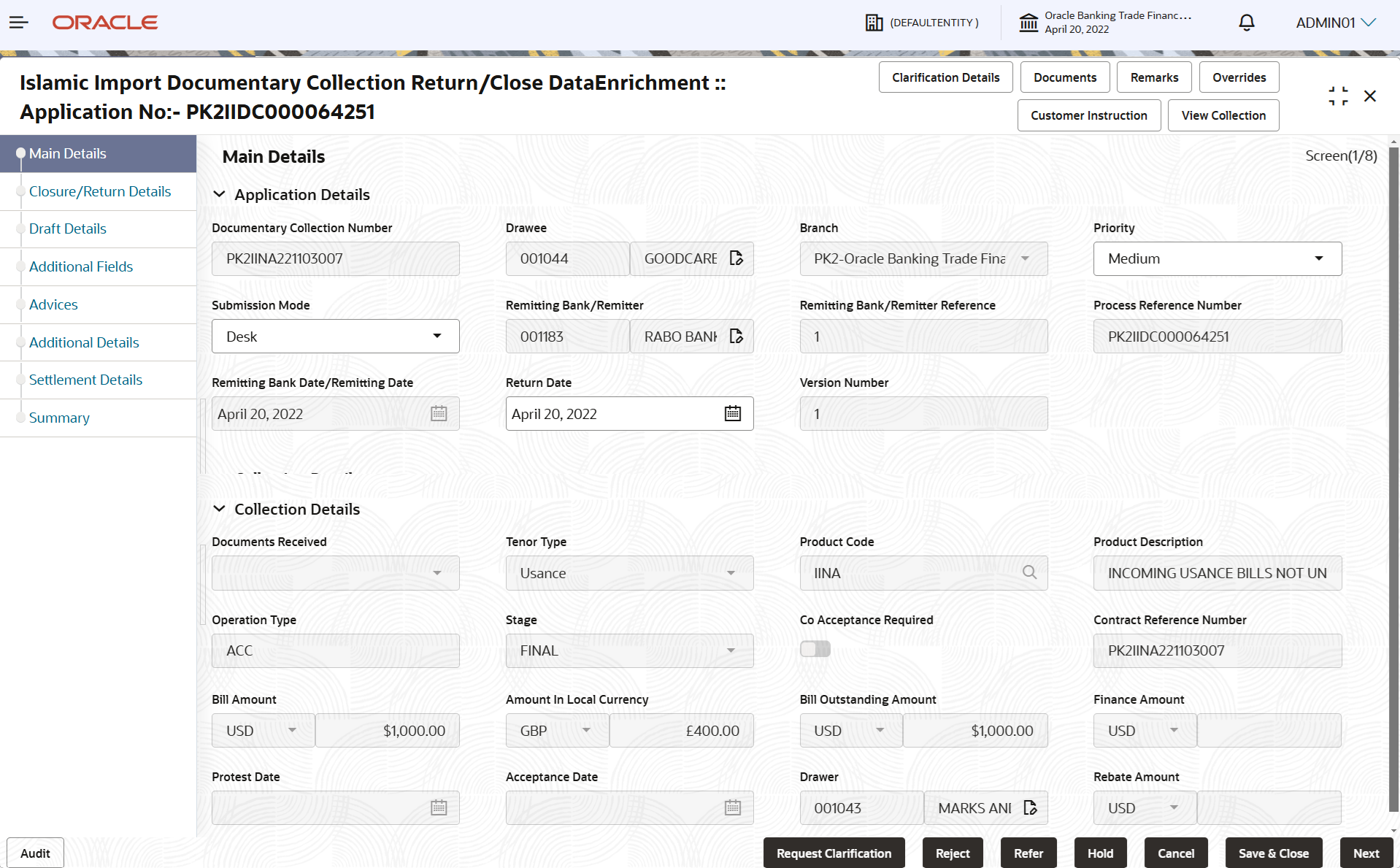Click the bank branch building icon
This screenshot has height=868, width=1400.
[x=1028, y=23]
